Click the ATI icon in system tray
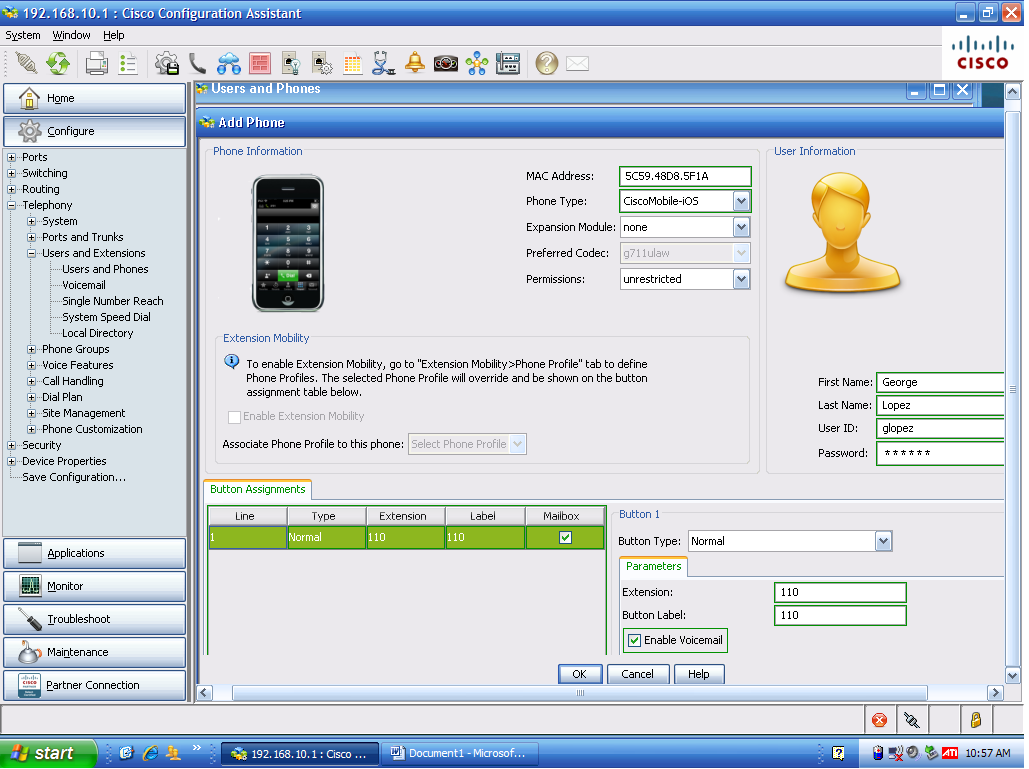The width and height of the screenshot is (1029, 769). 950,753
